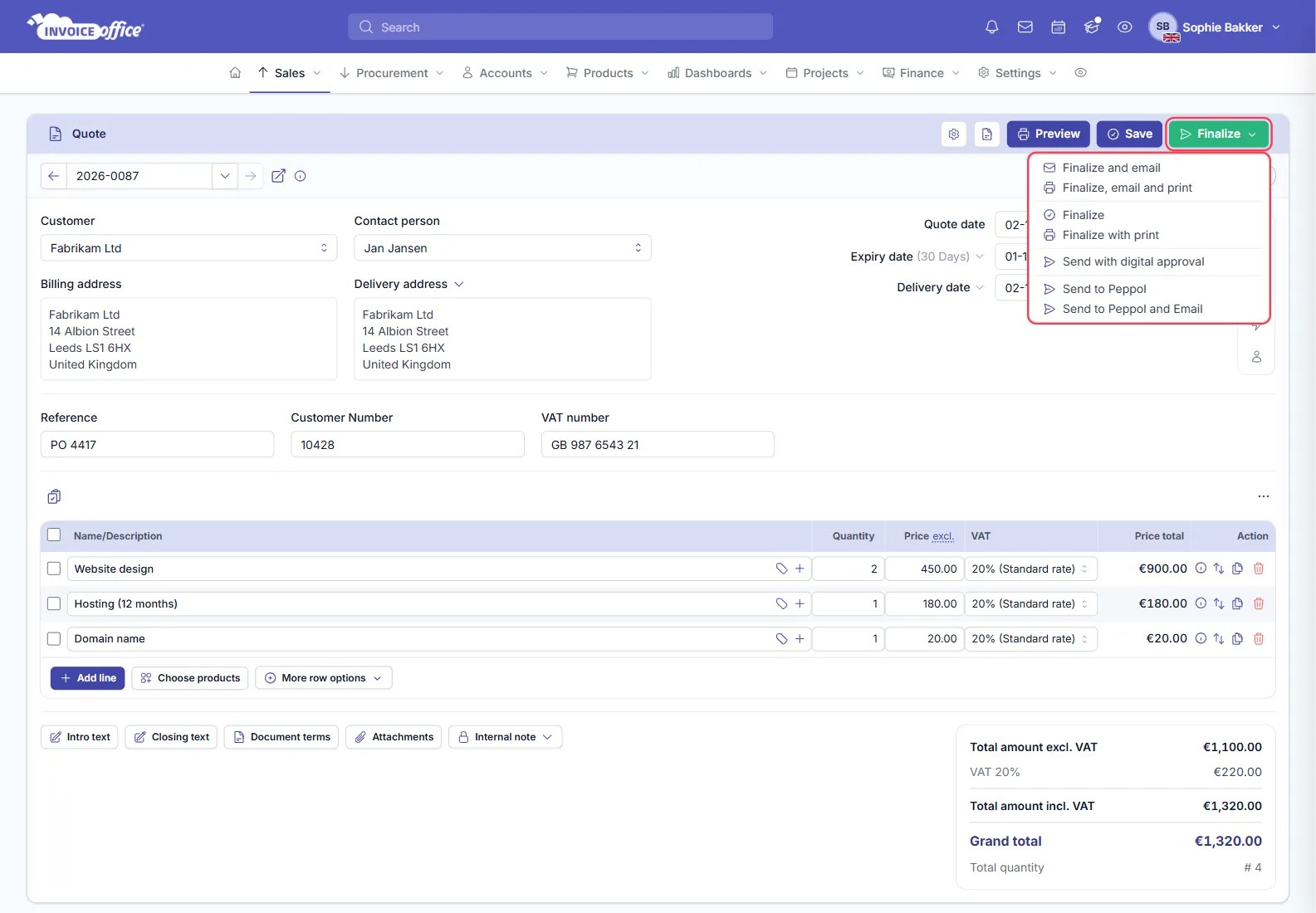This screenshot has height=913, width=1316.
Task: Click the person icon in right sidebar
Action: pos(1256,357)
